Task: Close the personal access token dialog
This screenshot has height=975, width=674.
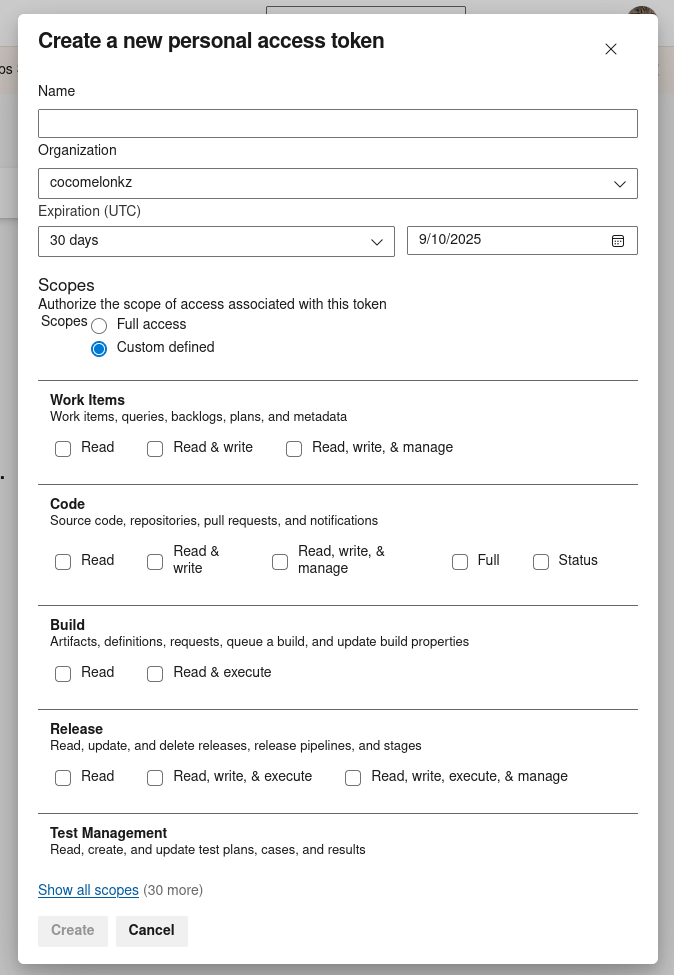Action: [x=611, y=49]
